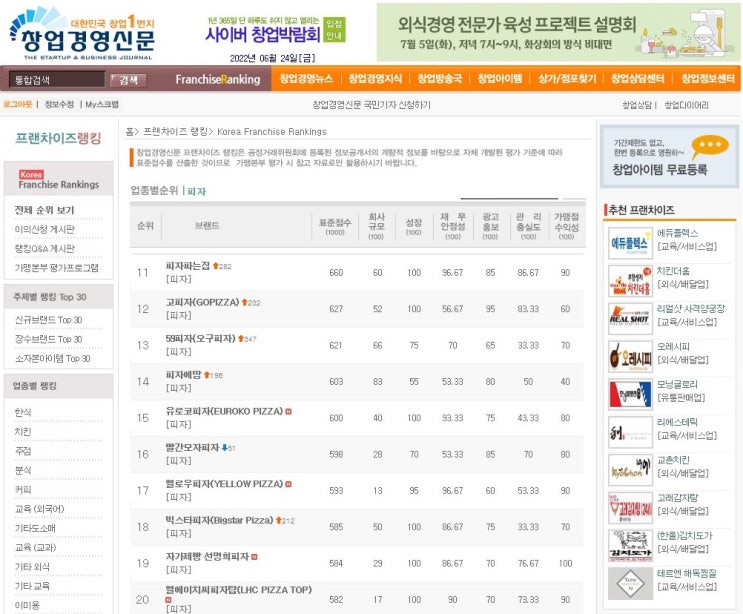Open the 창업방송국 menu
Viewport: 743px width, 614px height.
click(439, 79)
